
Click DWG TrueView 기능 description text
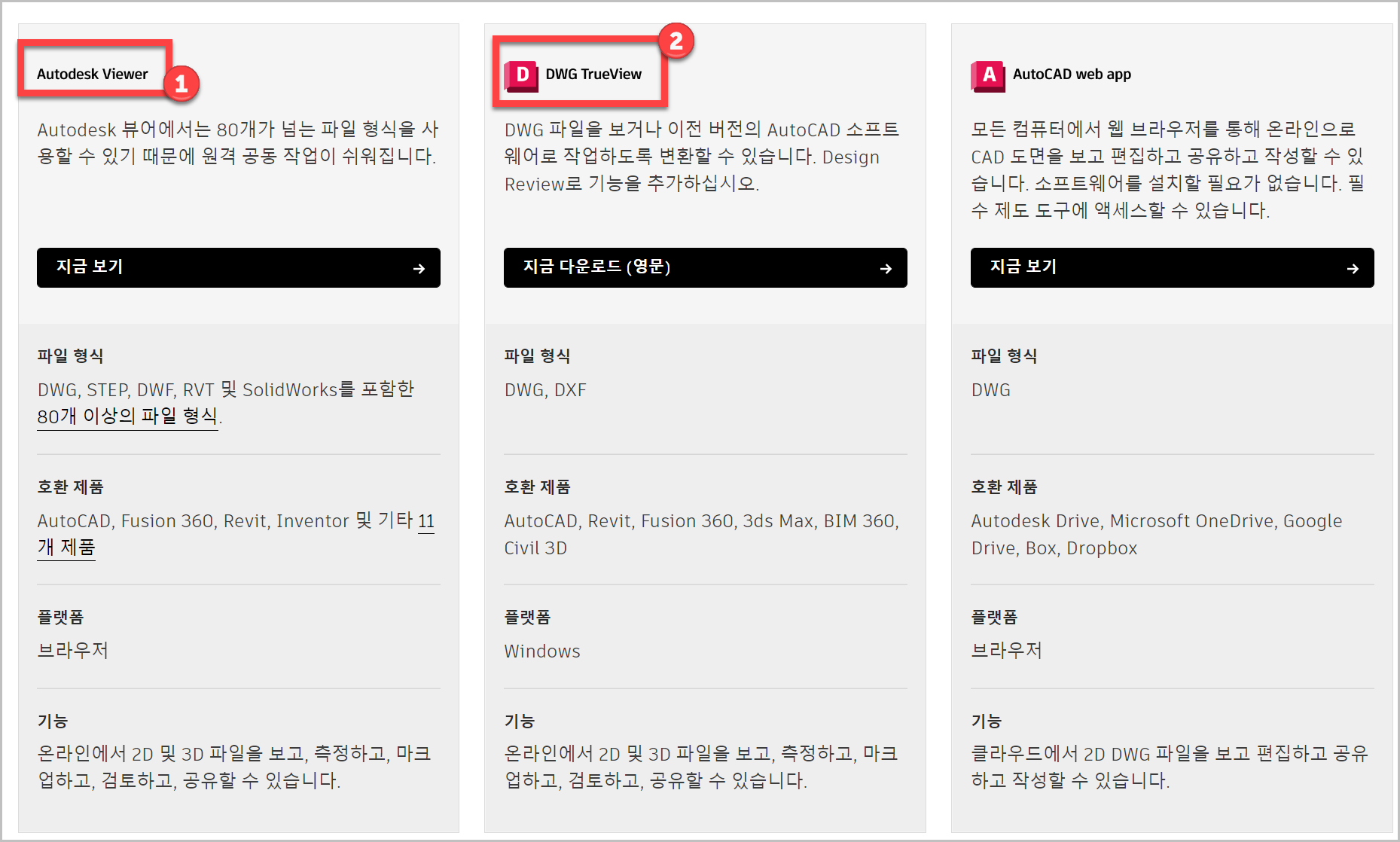[x=701, y=767]
